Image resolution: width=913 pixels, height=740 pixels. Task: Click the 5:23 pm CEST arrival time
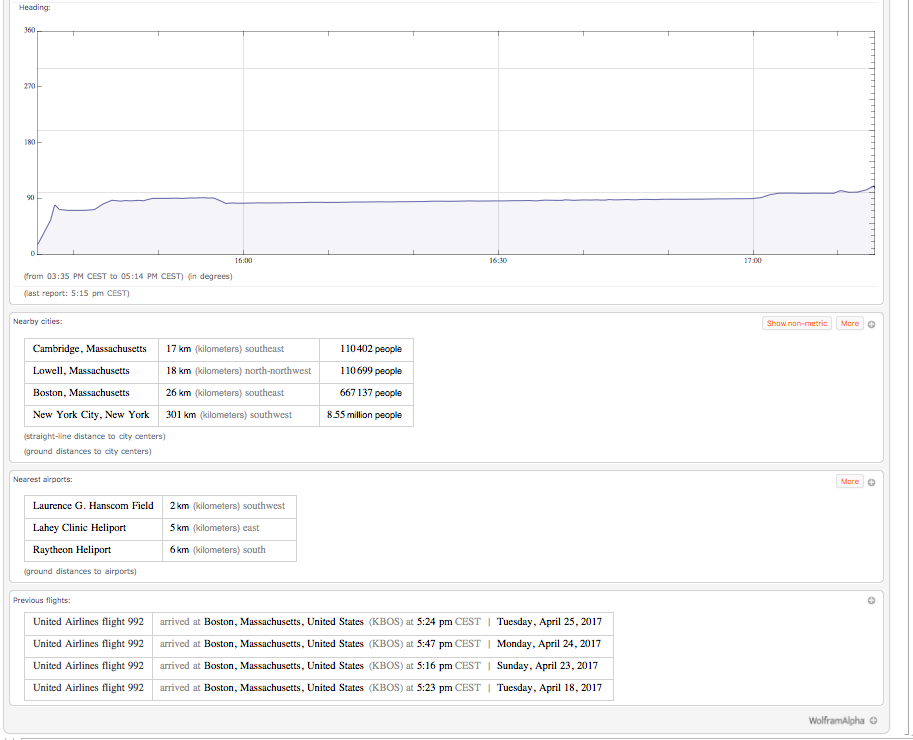click(449, 688)
